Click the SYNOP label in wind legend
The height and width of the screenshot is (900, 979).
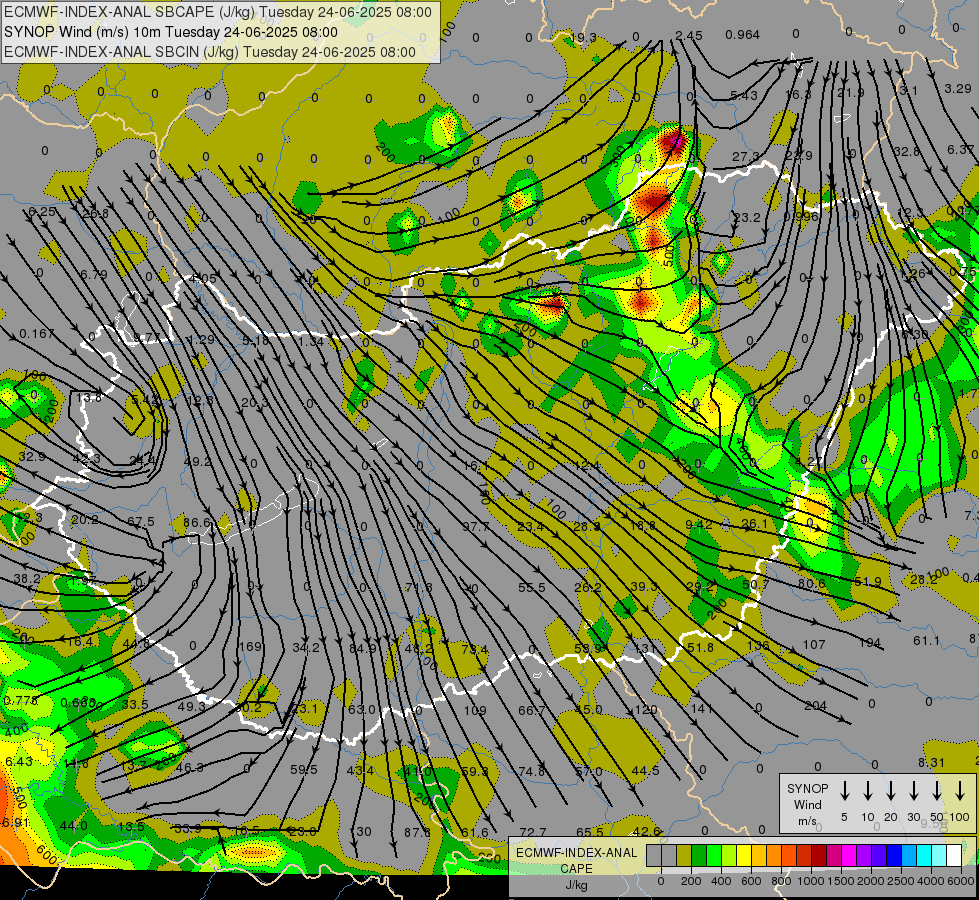tap(807, 788)
